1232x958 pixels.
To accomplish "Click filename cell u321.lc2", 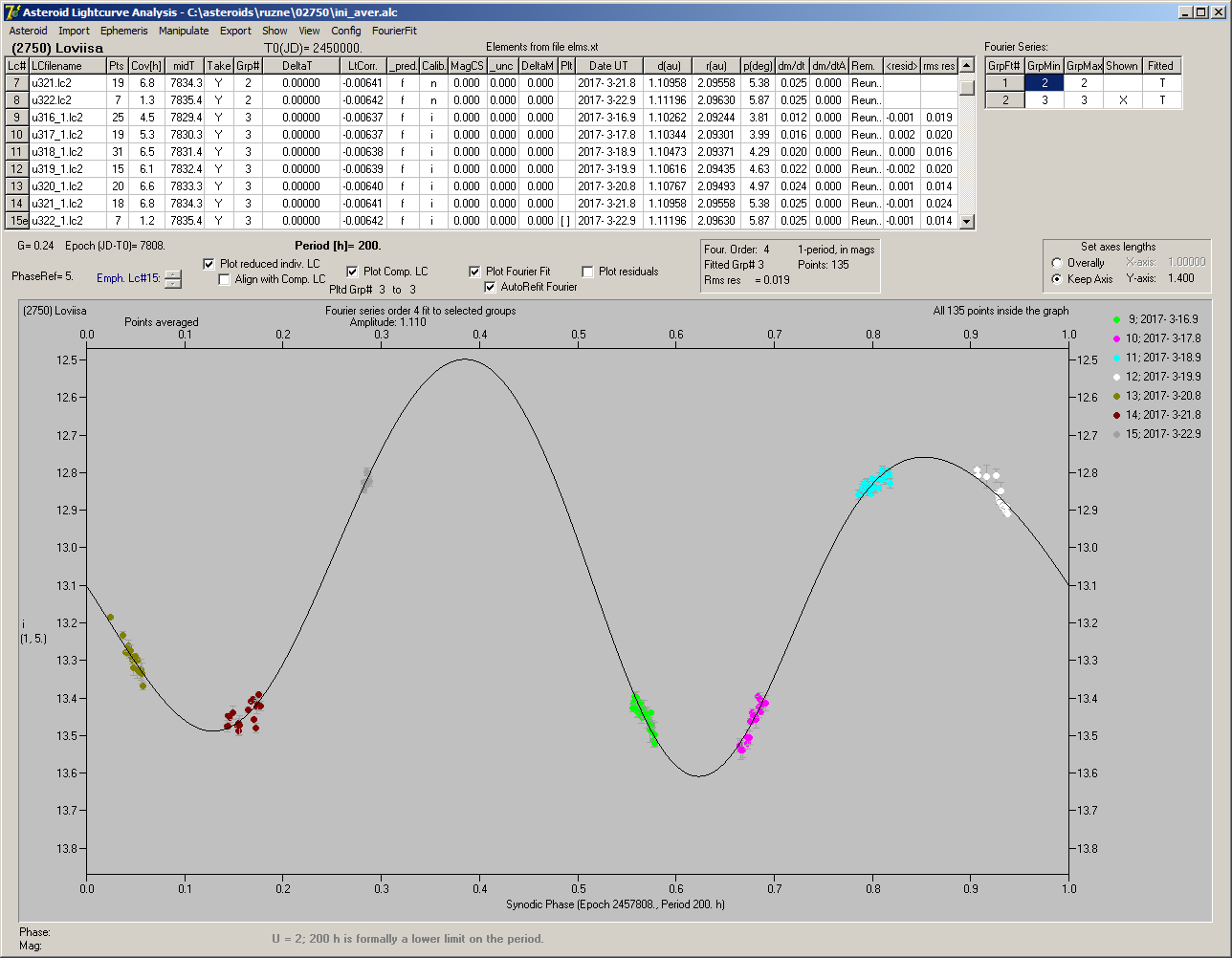I will 67,83.
